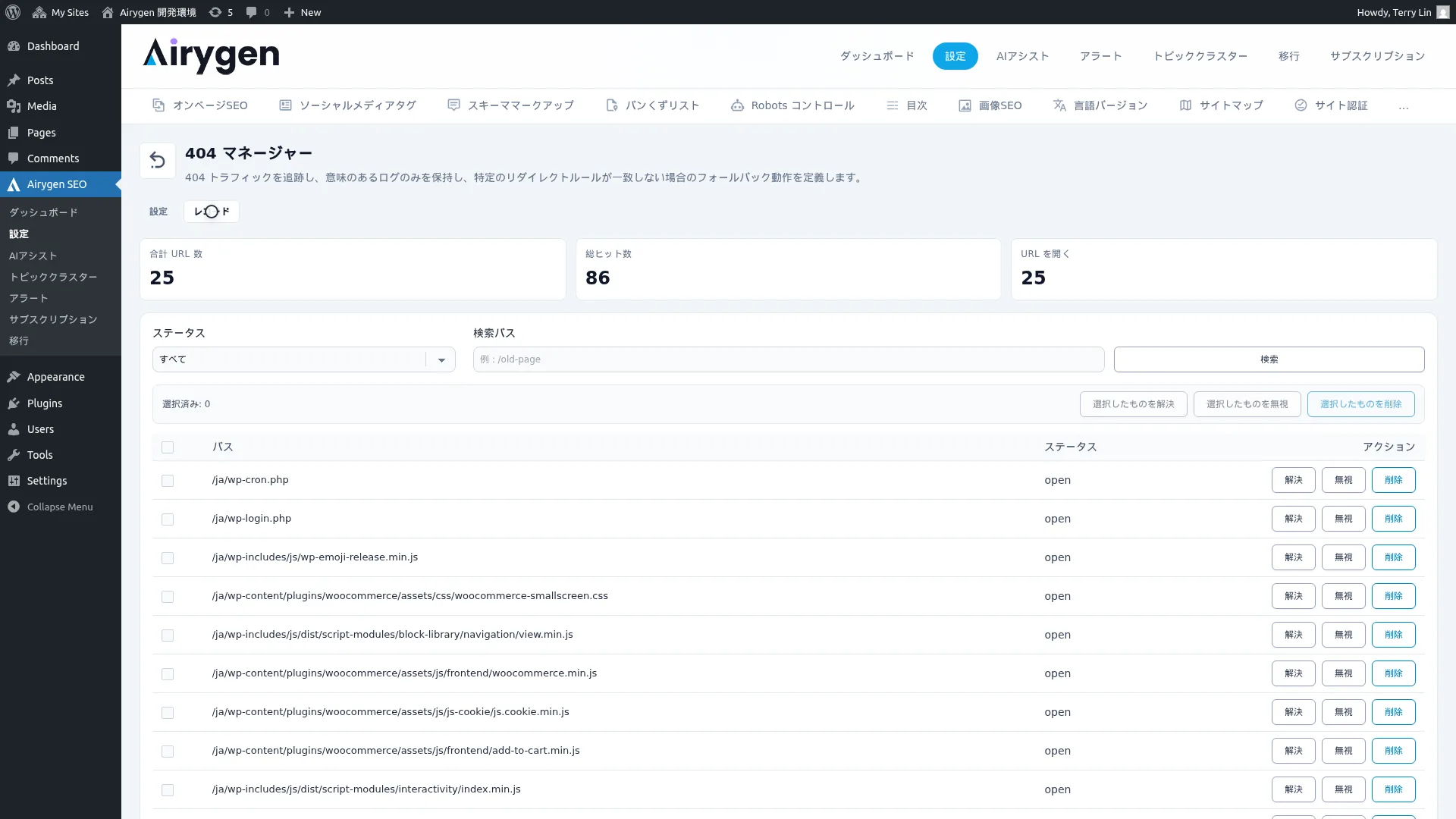The image size is (1456, 819).
Task: Click 選択したものを解決 bulk button
Action: (1133, 404)
